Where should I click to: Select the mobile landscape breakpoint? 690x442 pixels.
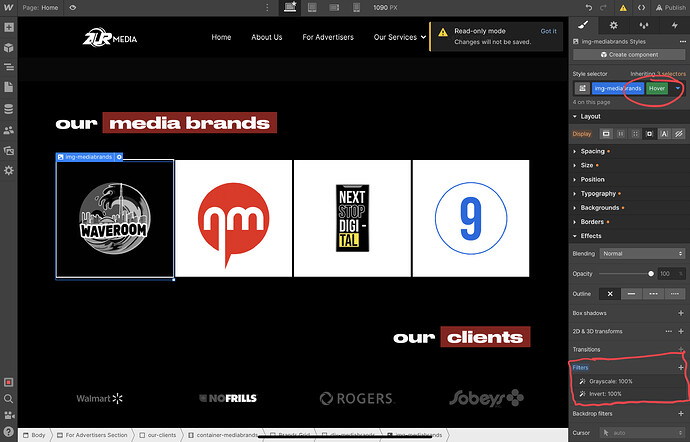point(334,7)
